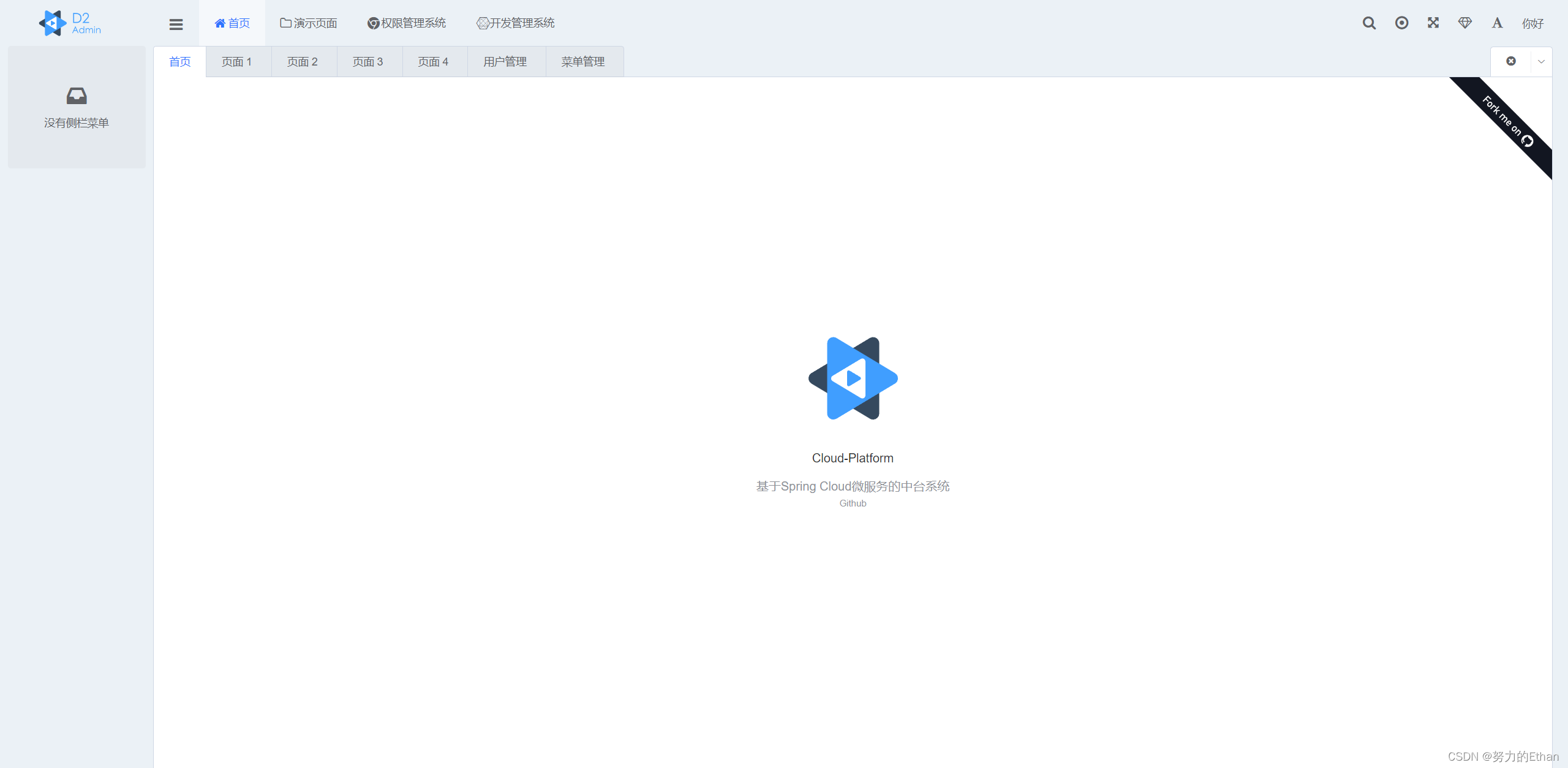This screenshot has width=1568, height=768.
Task: Click the Github link below the subtitle
Action: pos(853,503)
